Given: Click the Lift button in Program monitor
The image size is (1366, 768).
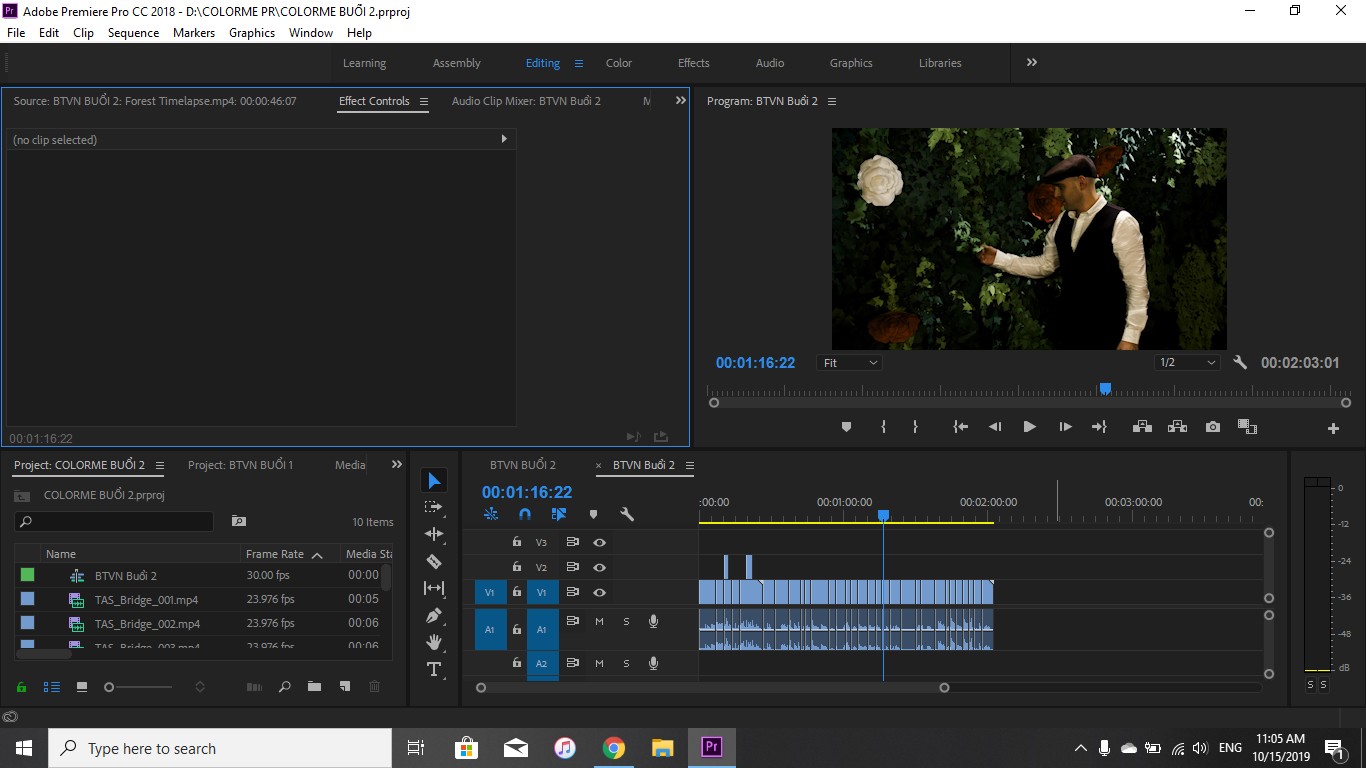Looking at the screenshot, I should tap(1142, 427).
